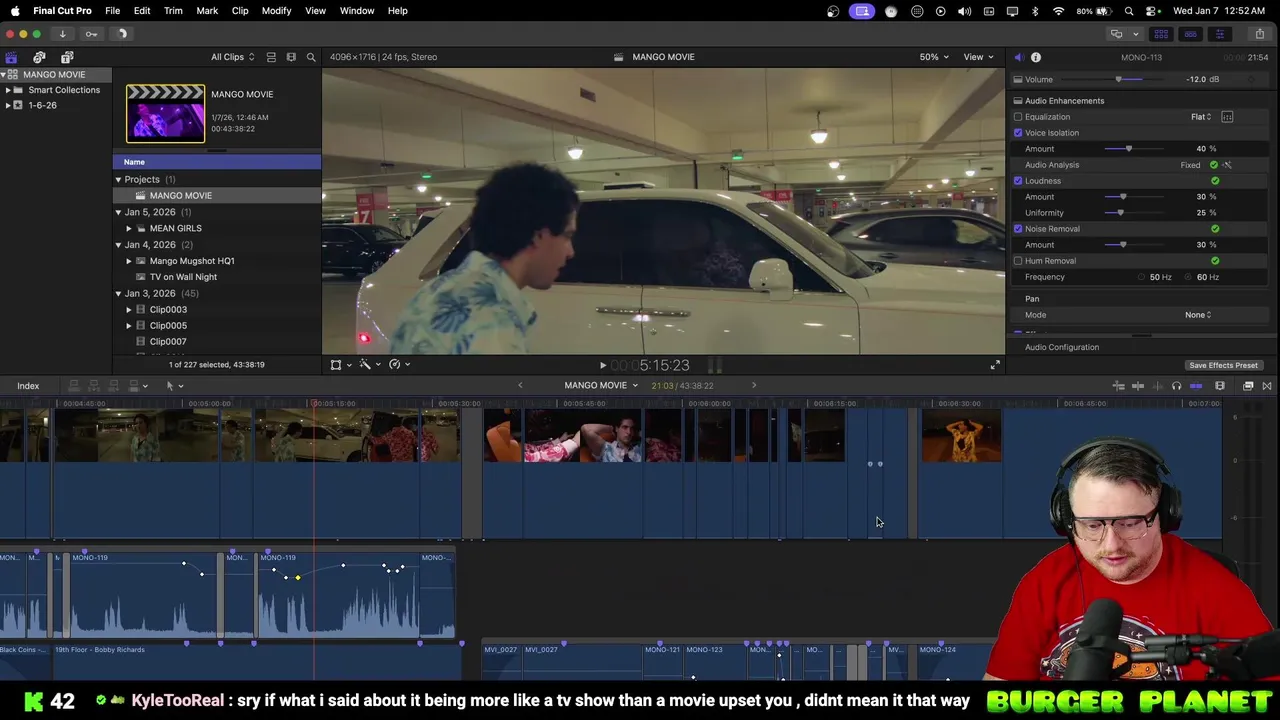Open the Trim menu

173,11
